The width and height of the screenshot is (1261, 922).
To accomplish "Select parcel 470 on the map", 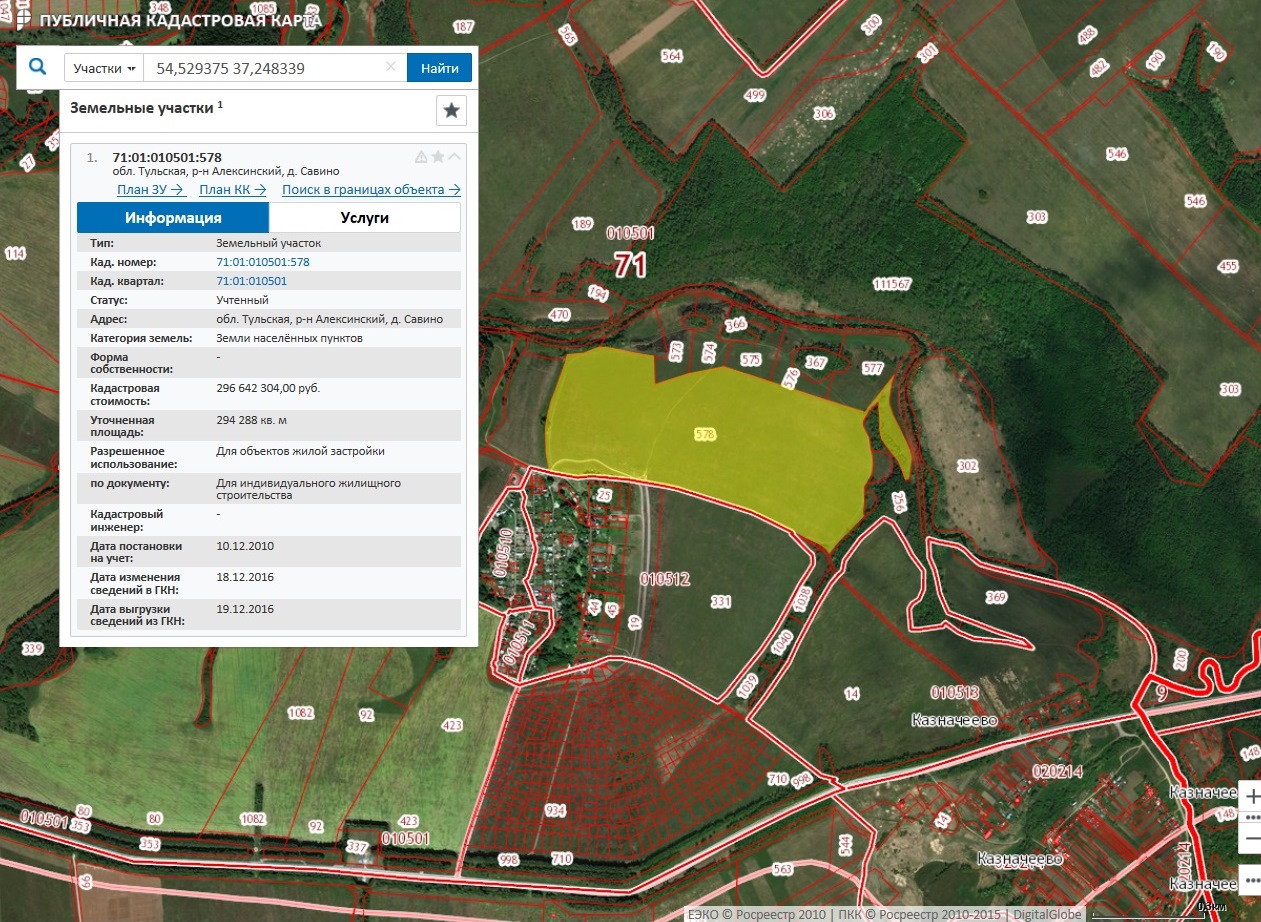I will (559, 315).
